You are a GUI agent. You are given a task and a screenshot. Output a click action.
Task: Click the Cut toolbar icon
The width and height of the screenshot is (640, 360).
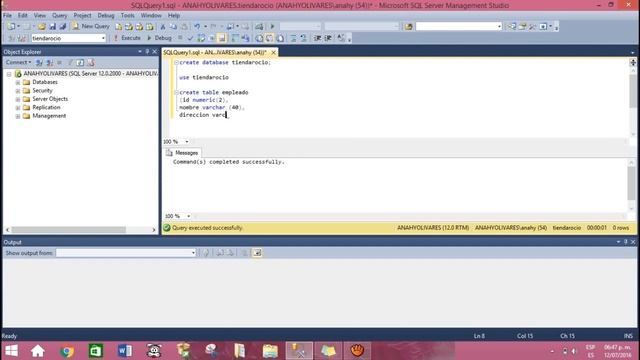point(163,27)
